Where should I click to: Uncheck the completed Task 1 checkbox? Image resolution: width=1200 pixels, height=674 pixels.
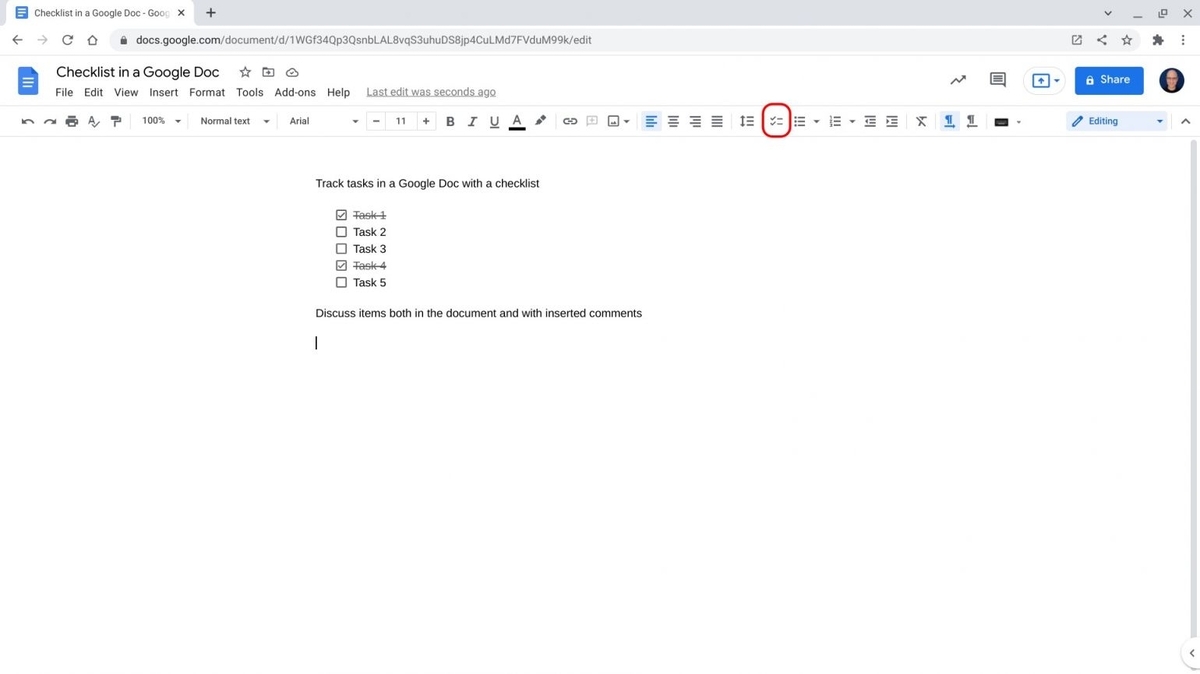[341, 214]
